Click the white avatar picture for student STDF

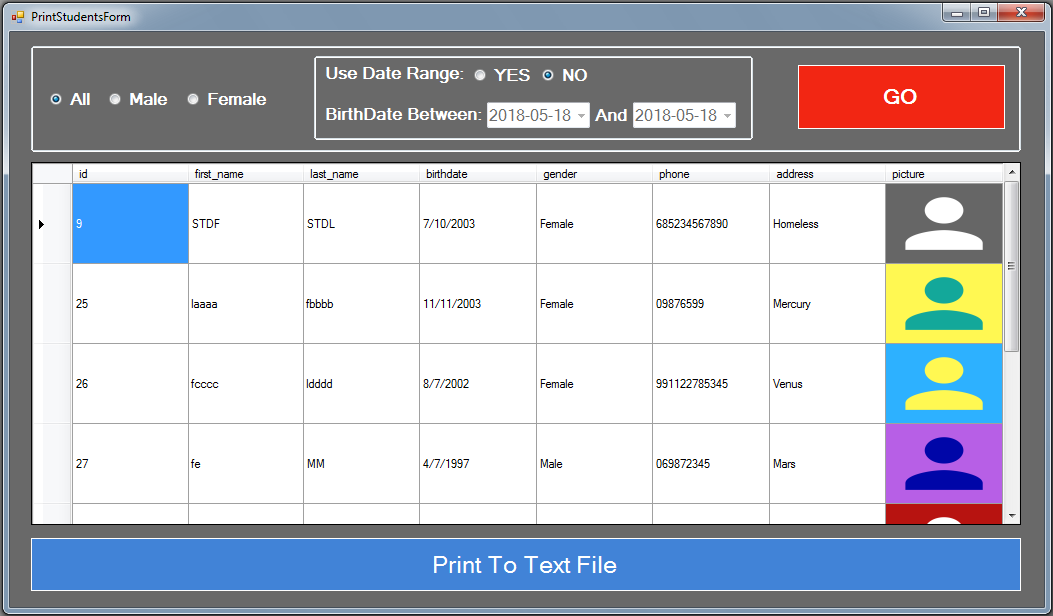[x=943, y=223]
